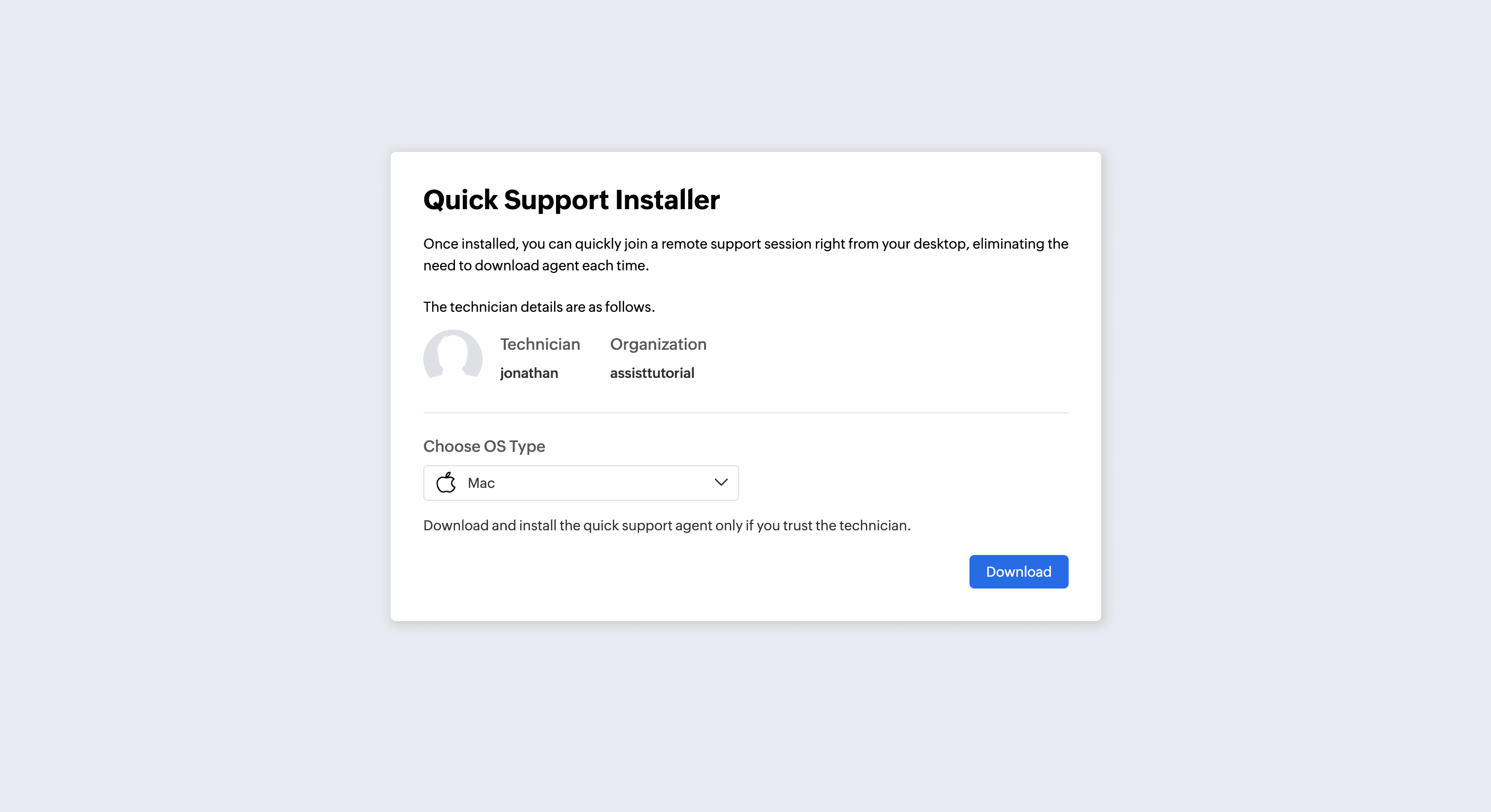Expand the OS type dropdown chevron
1491x812 pixels.
click(x=721, y=482)
